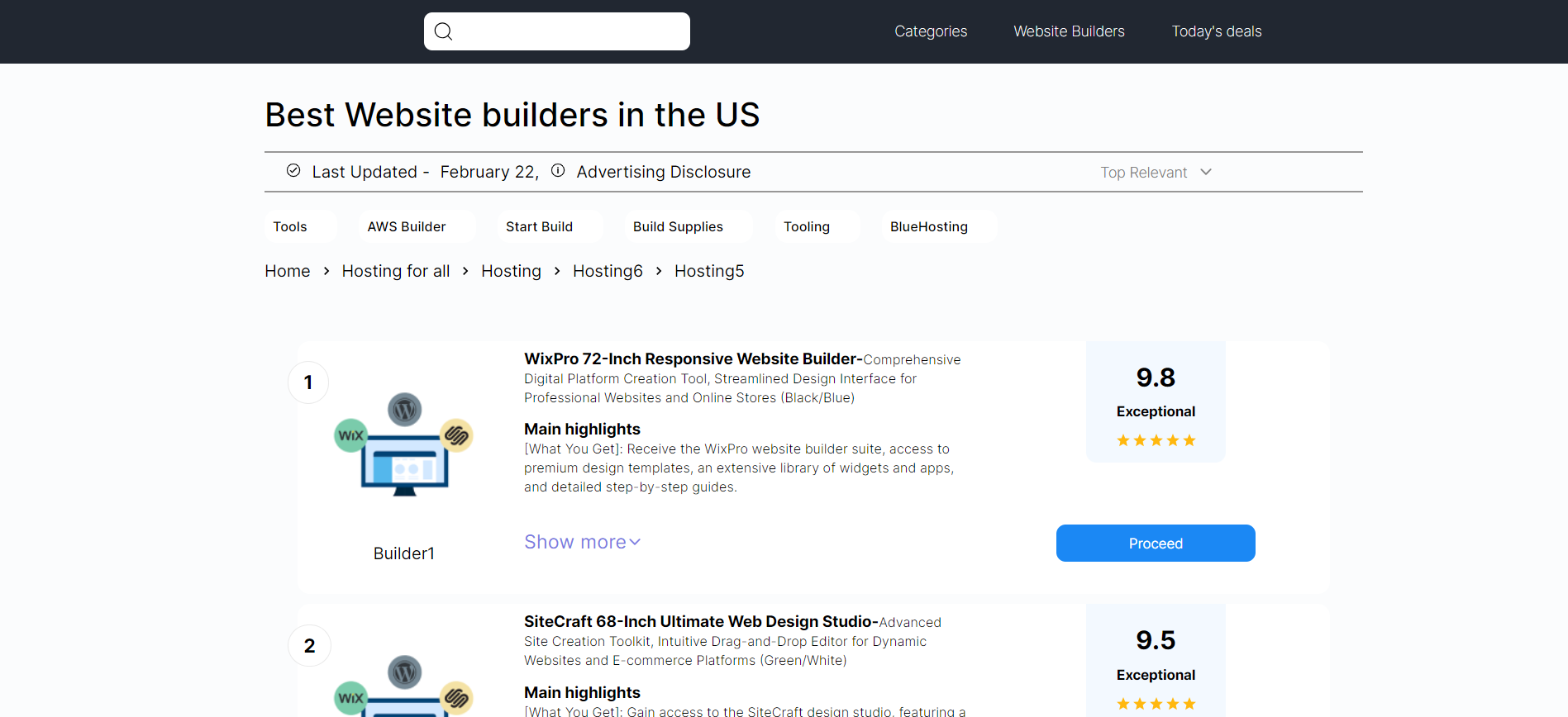Open the Top Relevant sort dropdown

[x=1156, y=172]
